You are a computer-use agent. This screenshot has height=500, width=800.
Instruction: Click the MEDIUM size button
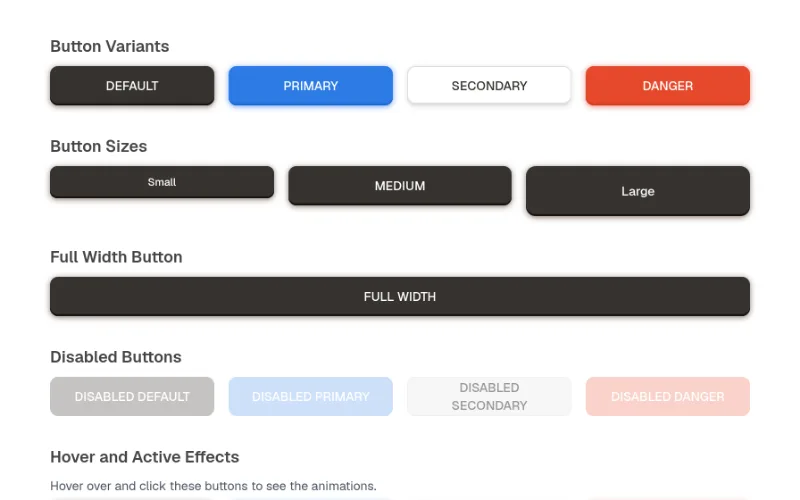400,186
